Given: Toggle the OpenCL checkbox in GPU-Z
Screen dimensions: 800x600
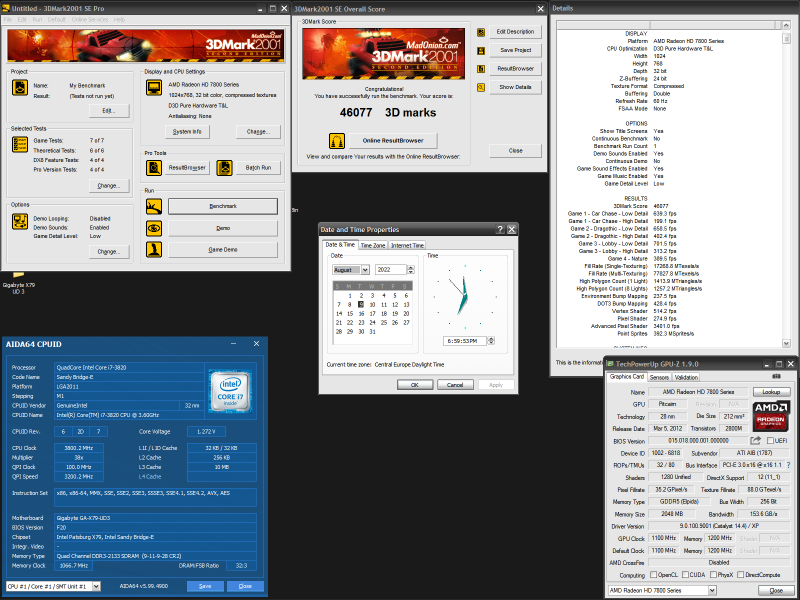Looking at the screenshot, I should pos(653,574).
